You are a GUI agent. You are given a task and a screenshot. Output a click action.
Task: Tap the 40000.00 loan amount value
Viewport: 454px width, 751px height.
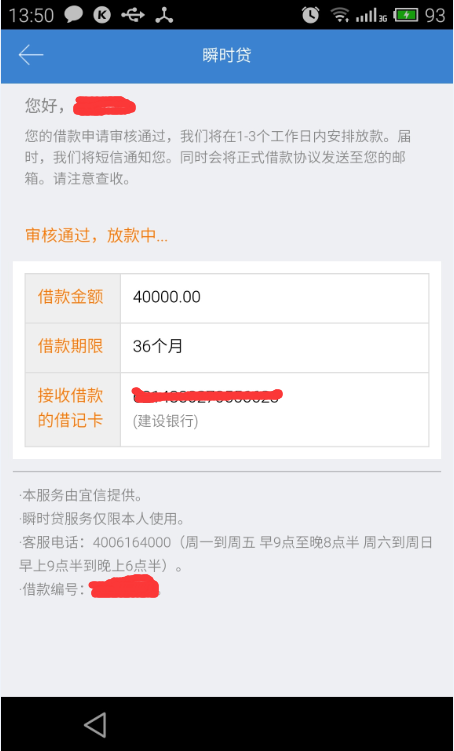167,297
